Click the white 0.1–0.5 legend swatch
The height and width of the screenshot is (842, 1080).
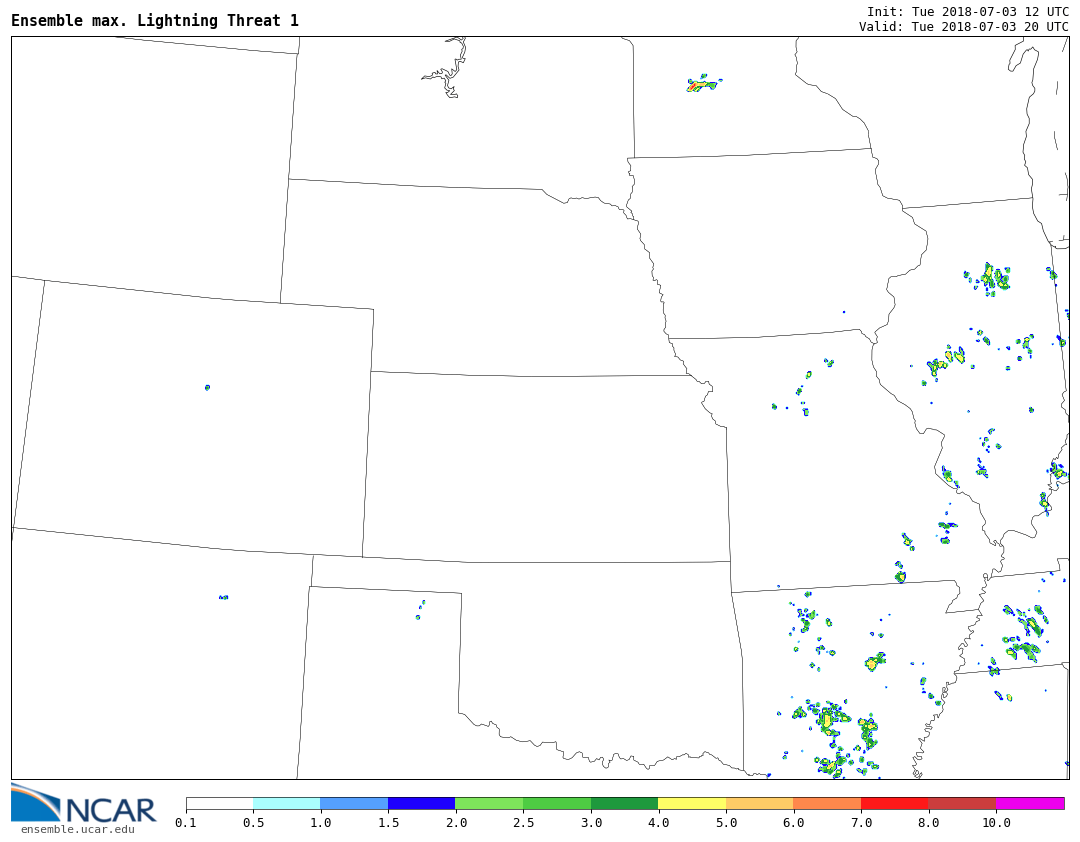tap(219, 803)
